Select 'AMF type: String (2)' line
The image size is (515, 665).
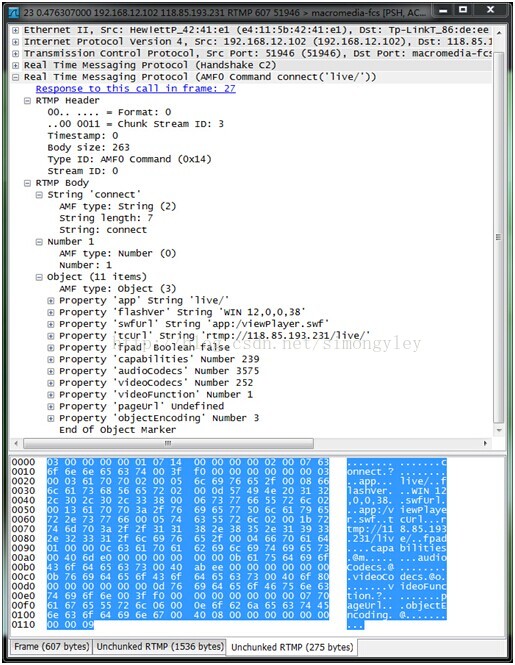(x=118, y=207)
